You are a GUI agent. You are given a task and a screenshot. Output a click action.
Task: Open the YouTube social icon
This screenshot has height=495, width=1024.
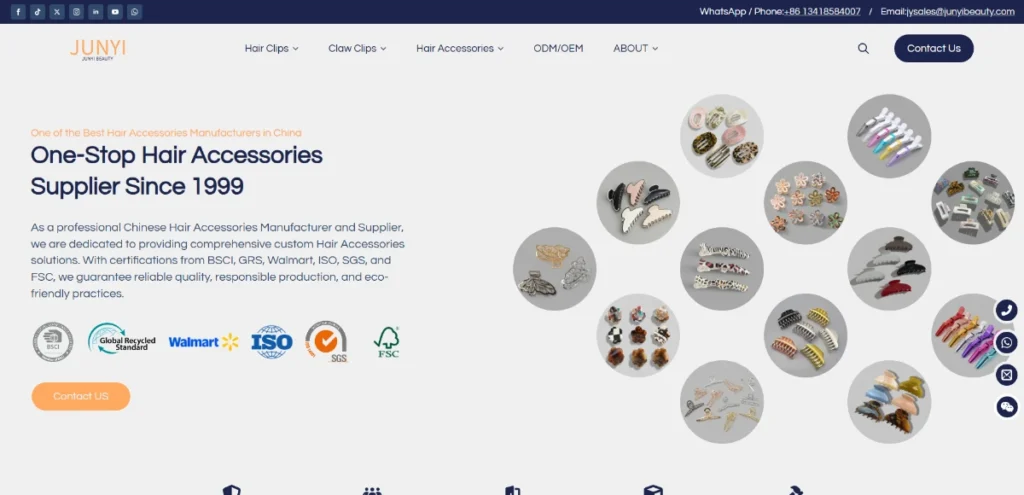click(115, 12)
